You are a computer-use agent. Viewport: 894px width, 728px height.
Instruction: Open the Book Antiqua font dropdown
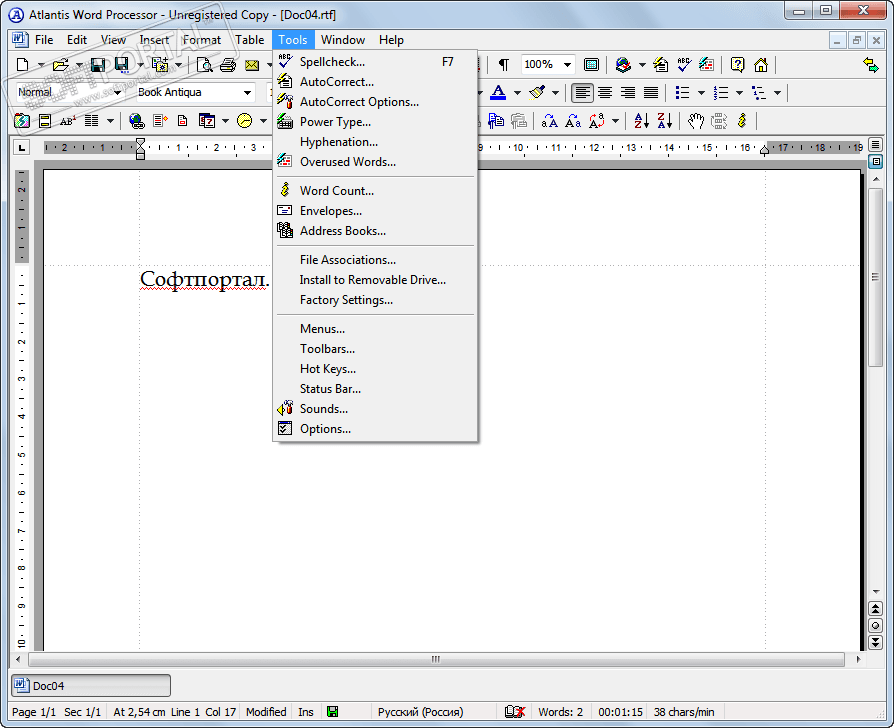click(247, 92)
